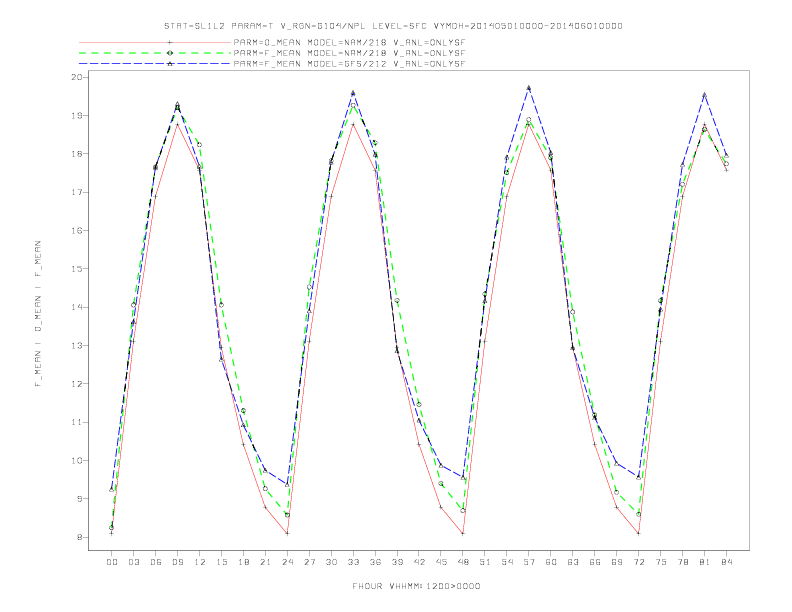
Task: Click x-axis forecast hour label 81
Action: click(x=705, y=562)
